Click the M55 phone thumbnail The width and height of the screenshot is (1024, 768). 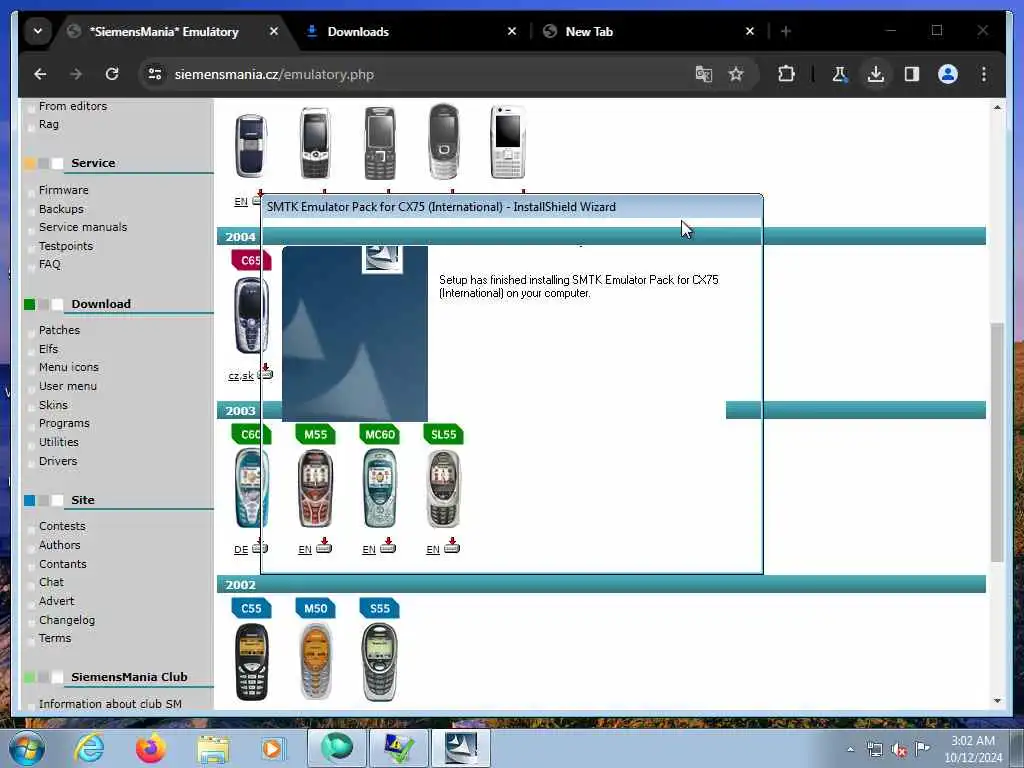(315, 488)
